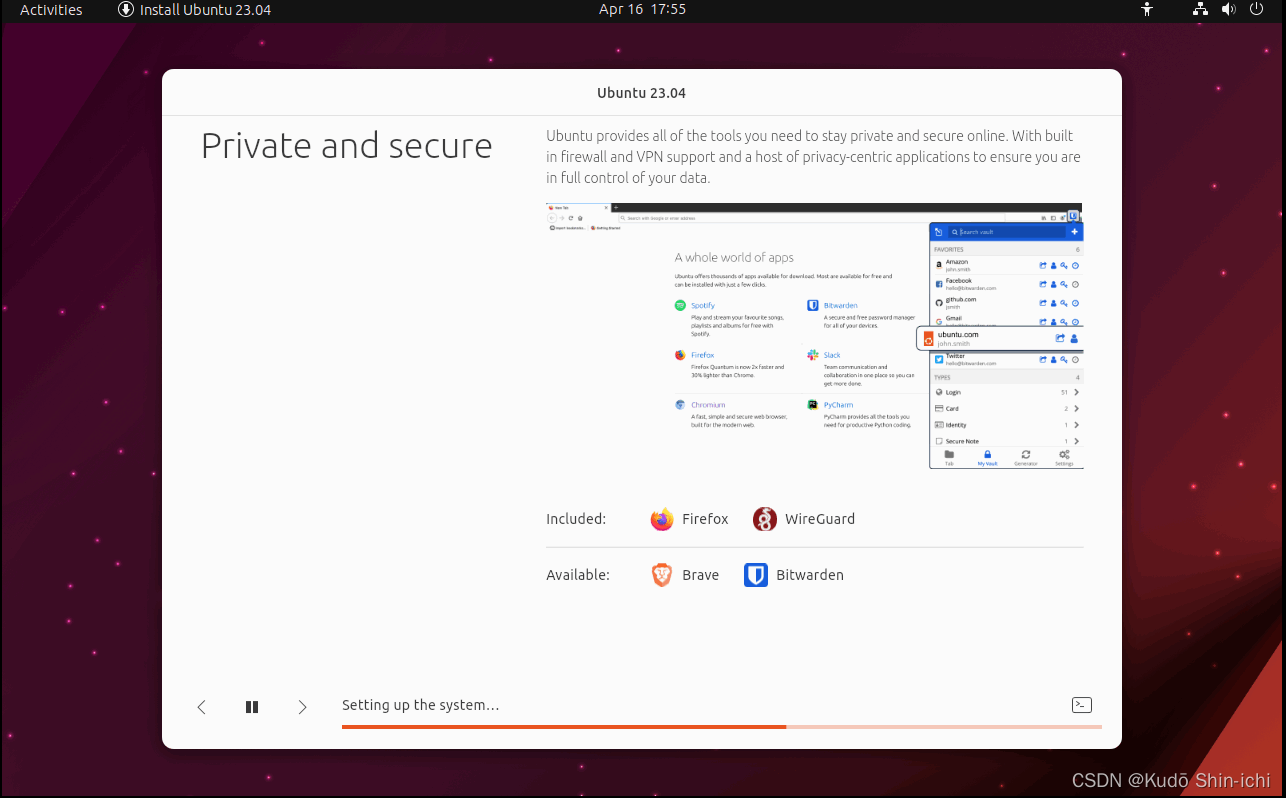The width and height of the screenshot is (1286, 798).
Task: Click the Ubuntu 23.04 window title
Action: (x=642, y=93)
